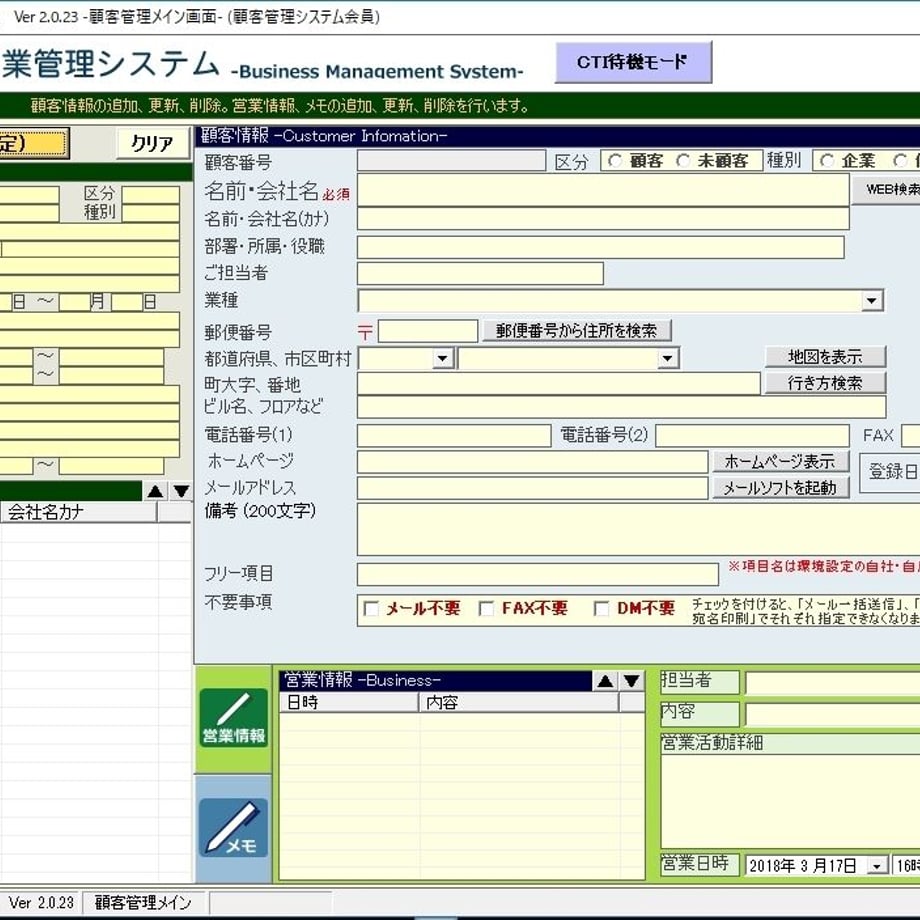
Task: Open the 営業情報 pencil icon button
Action: point(234,718)
